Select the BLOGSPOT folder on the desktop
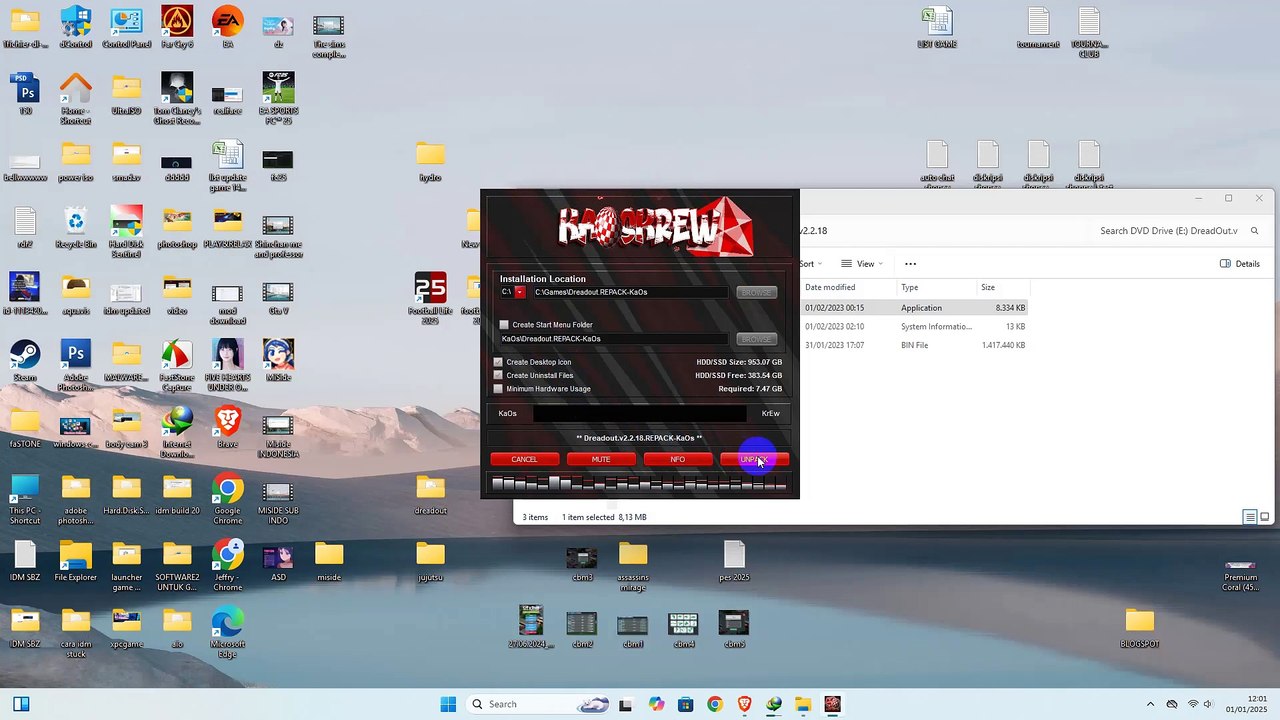 pos(1139,627)
